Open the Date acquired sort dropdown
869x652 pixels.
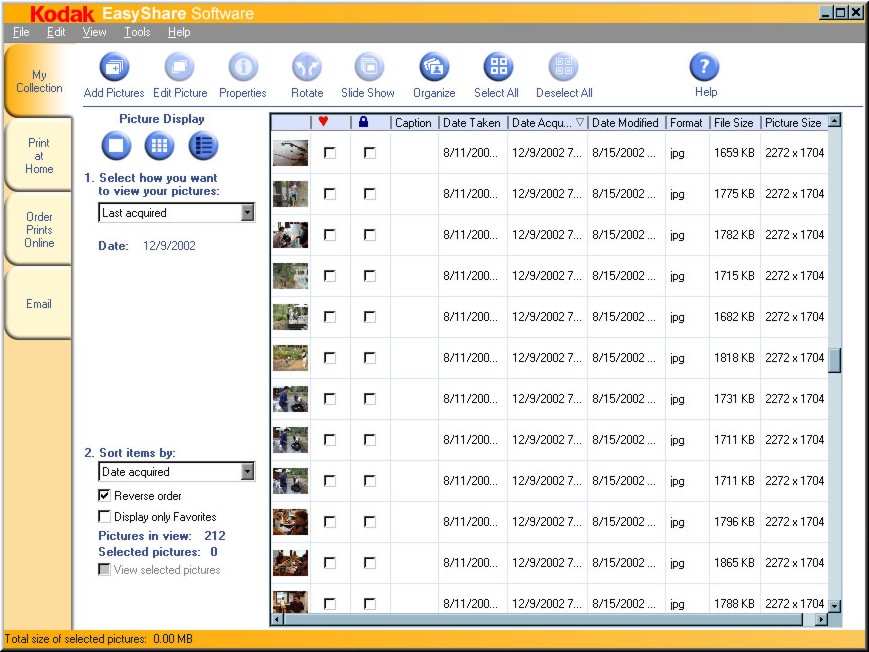[x=247, y=472]
